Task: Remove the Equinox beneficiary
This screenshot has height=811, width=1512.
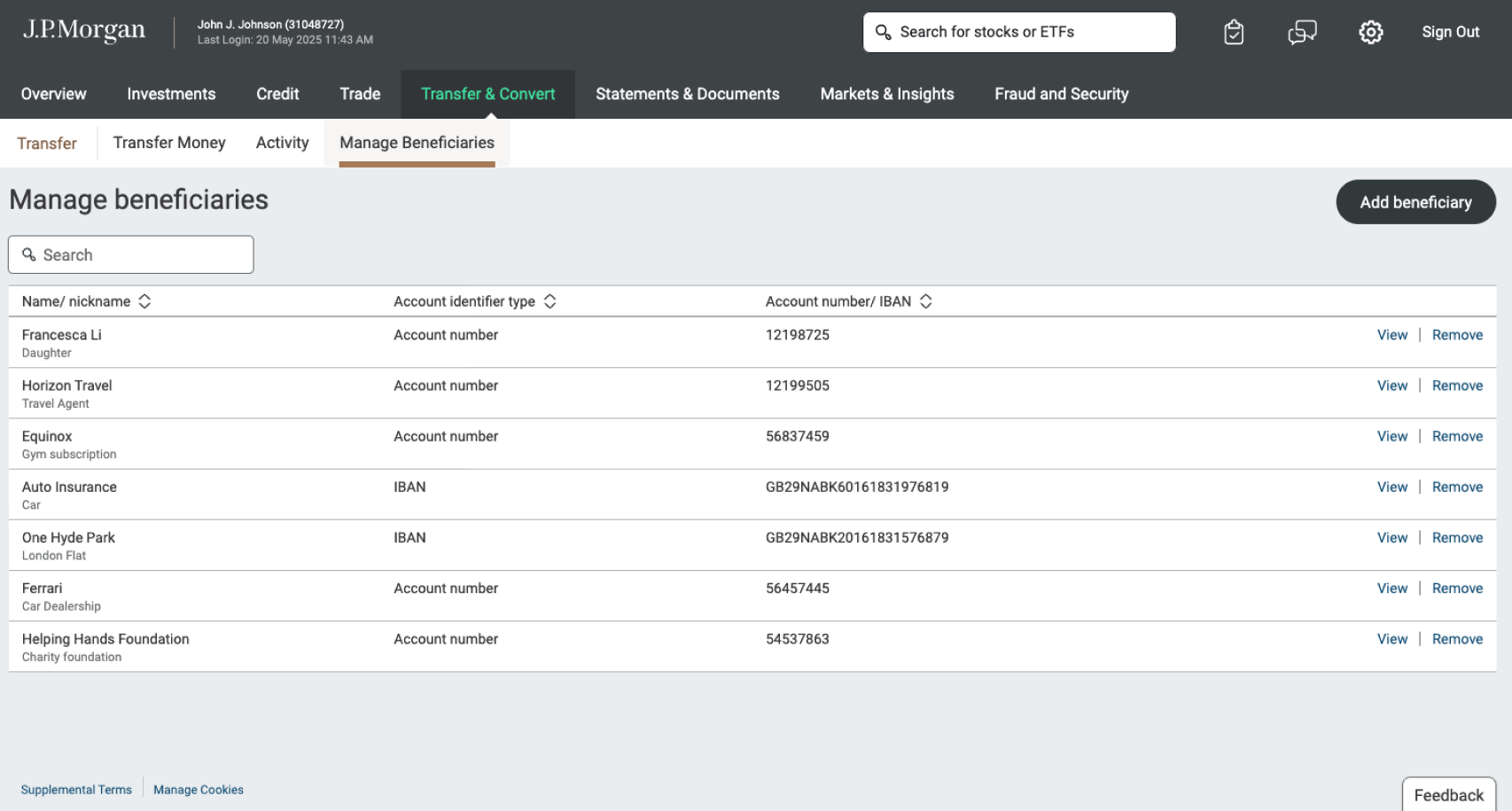Action: coord(1458,436)
